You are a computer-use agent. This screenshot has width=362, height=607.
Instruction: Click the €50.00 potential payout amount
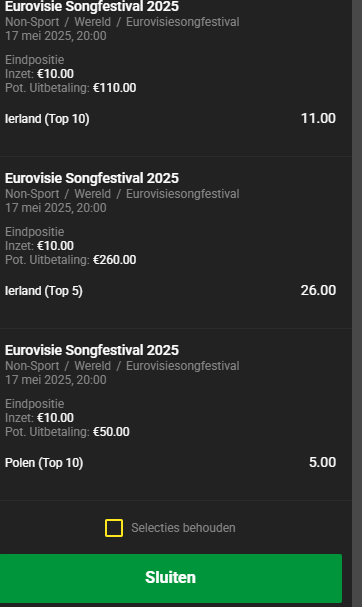click(x=111, y=432)
